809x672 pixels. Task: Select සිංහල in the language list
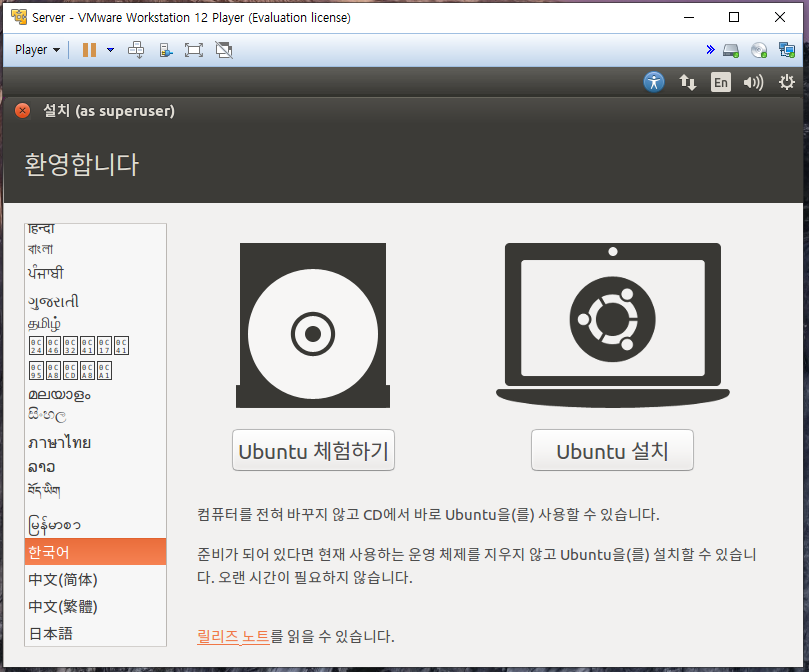tap(95, 415)
